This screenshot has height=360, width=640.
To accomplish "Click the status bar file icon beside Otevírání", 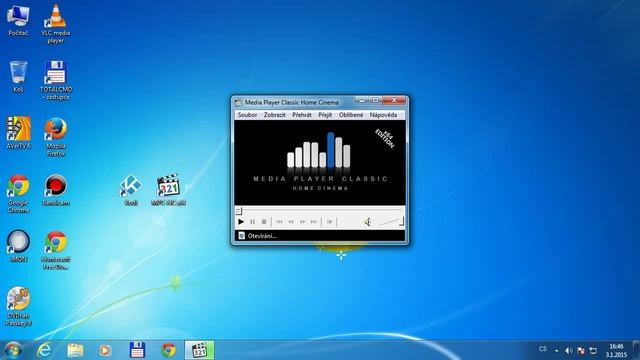I will tap(241, 236).
